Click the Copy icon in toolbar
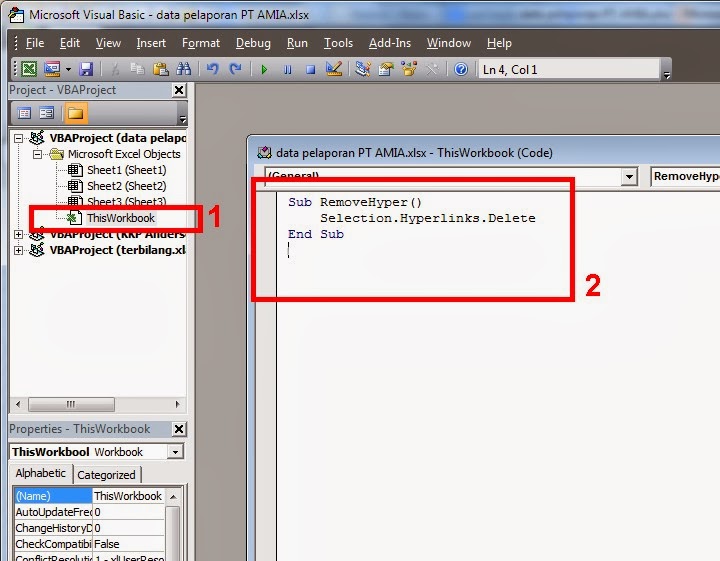 click(x=137, y=69)
